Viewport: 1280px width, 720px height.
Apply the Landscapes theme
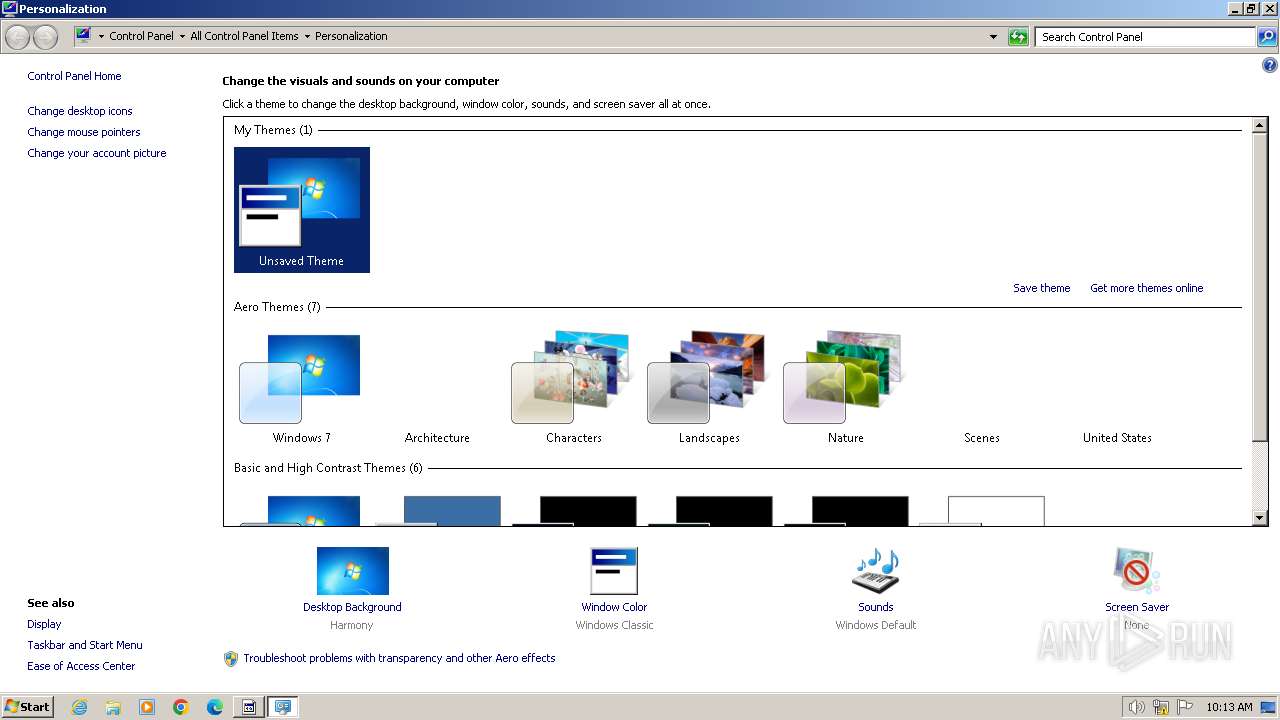point(709,389)
